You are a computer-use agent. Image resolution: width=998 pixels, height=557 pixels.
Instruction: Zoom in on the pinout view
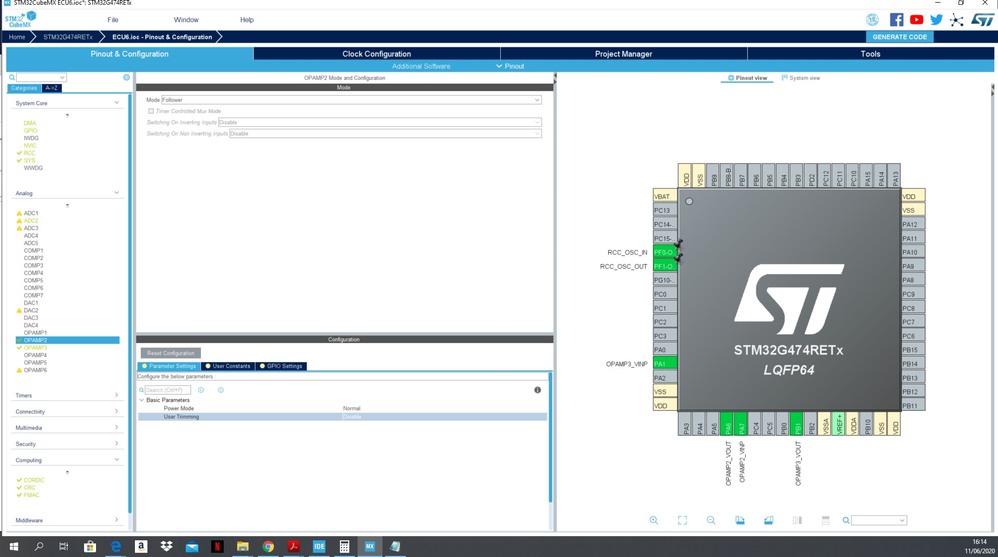tap(654, 520)
